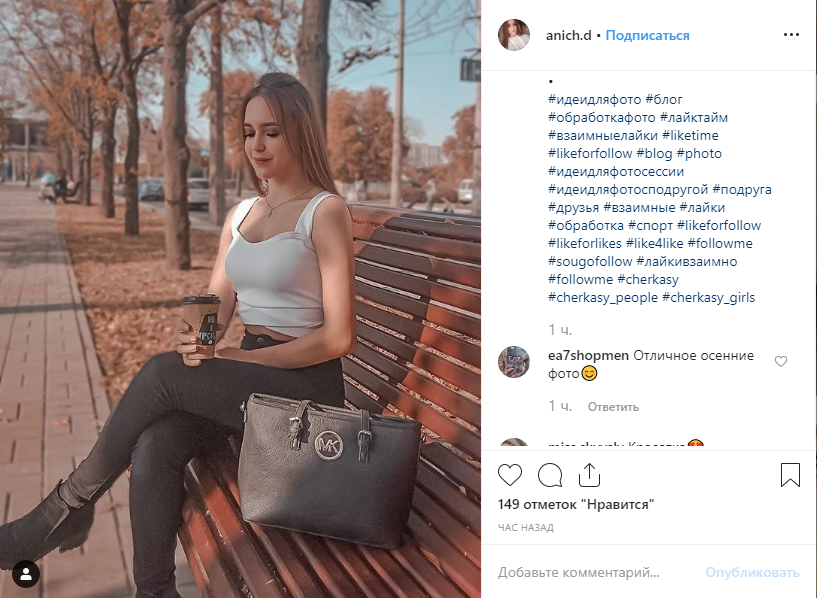Open the three-dot more options menu
The height and width of the screenshot is (598, 817).
coord(791,34)
